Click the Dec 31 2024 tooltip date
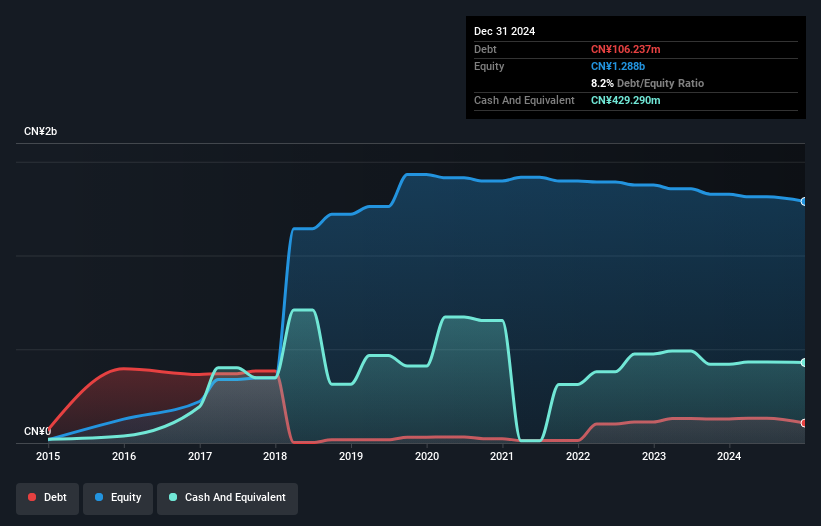This screenshot has height=526, width=821. pos(504,31)
